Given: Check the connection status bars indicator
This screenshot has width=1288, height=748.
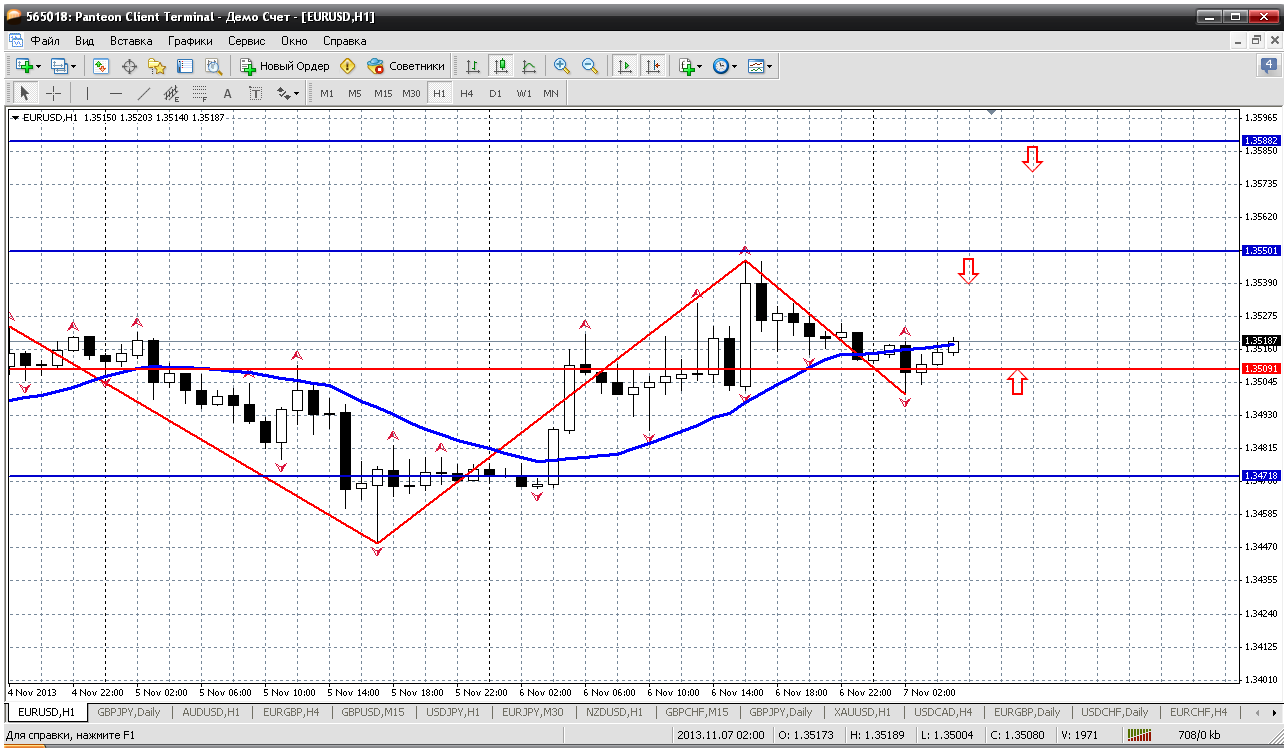Looking at the screenshot, I should click(1139, 736).
